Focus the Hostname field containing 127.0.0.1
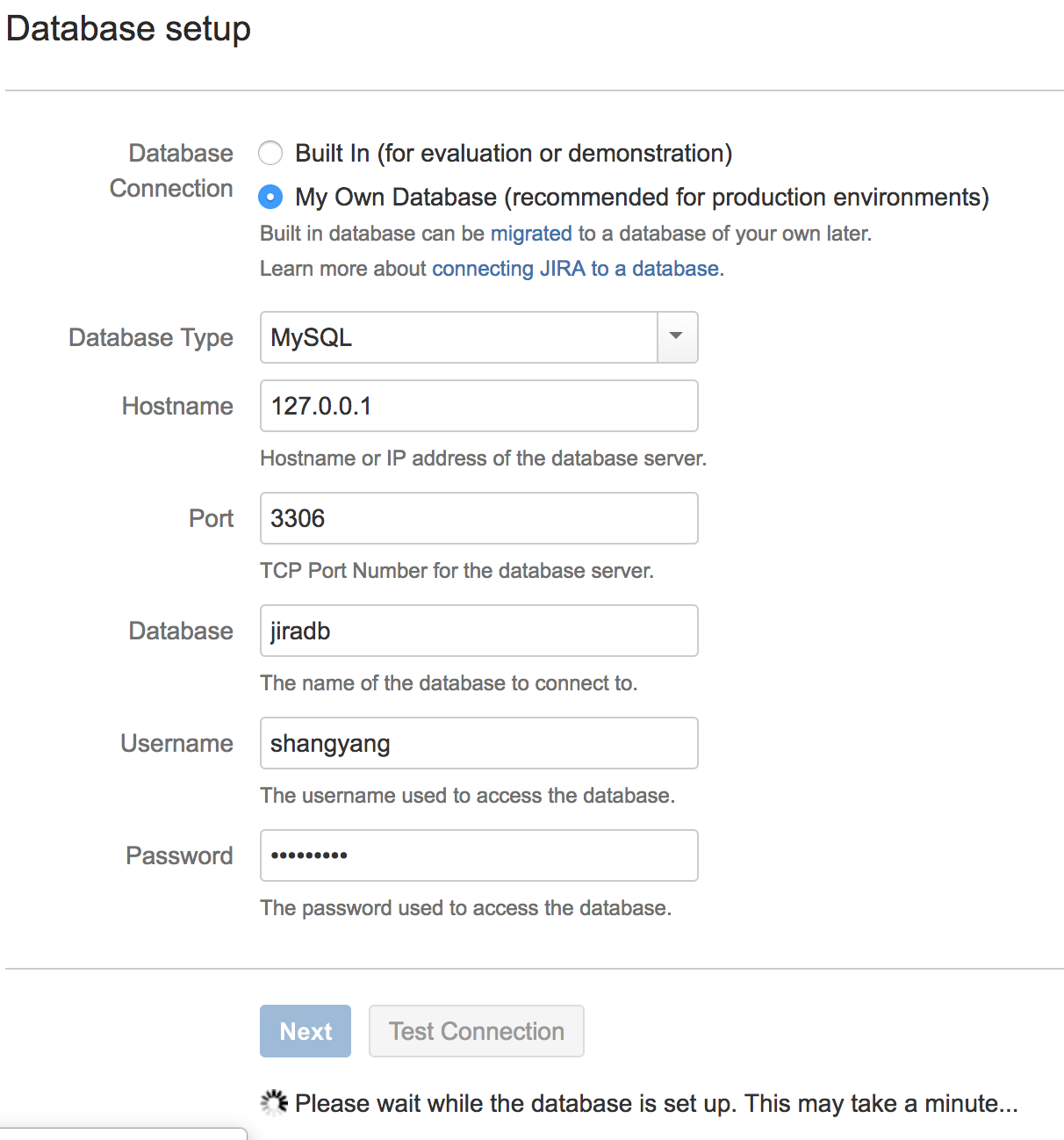 click(x=478, y=406)
